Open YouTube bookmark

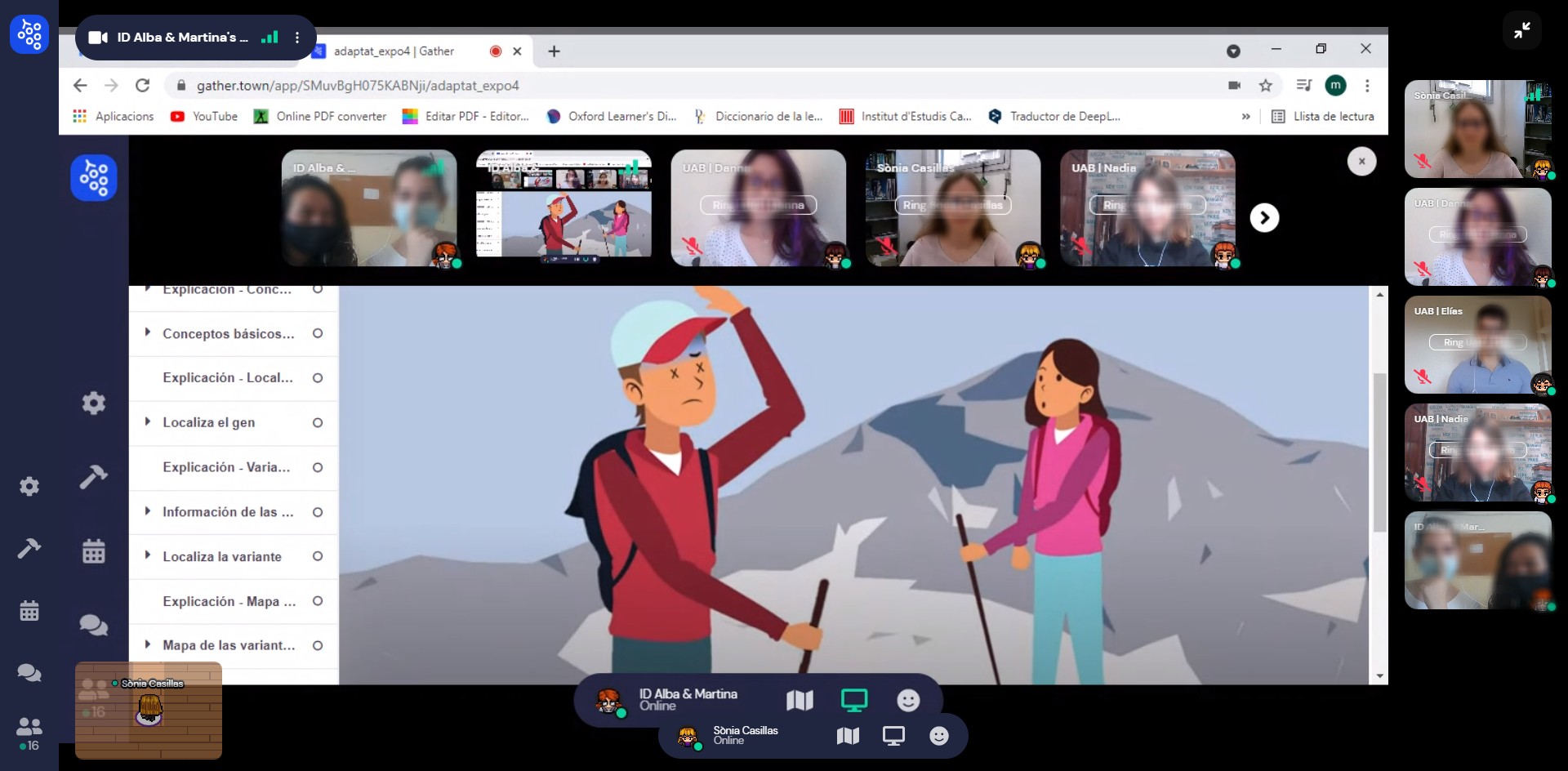point(204,117)
